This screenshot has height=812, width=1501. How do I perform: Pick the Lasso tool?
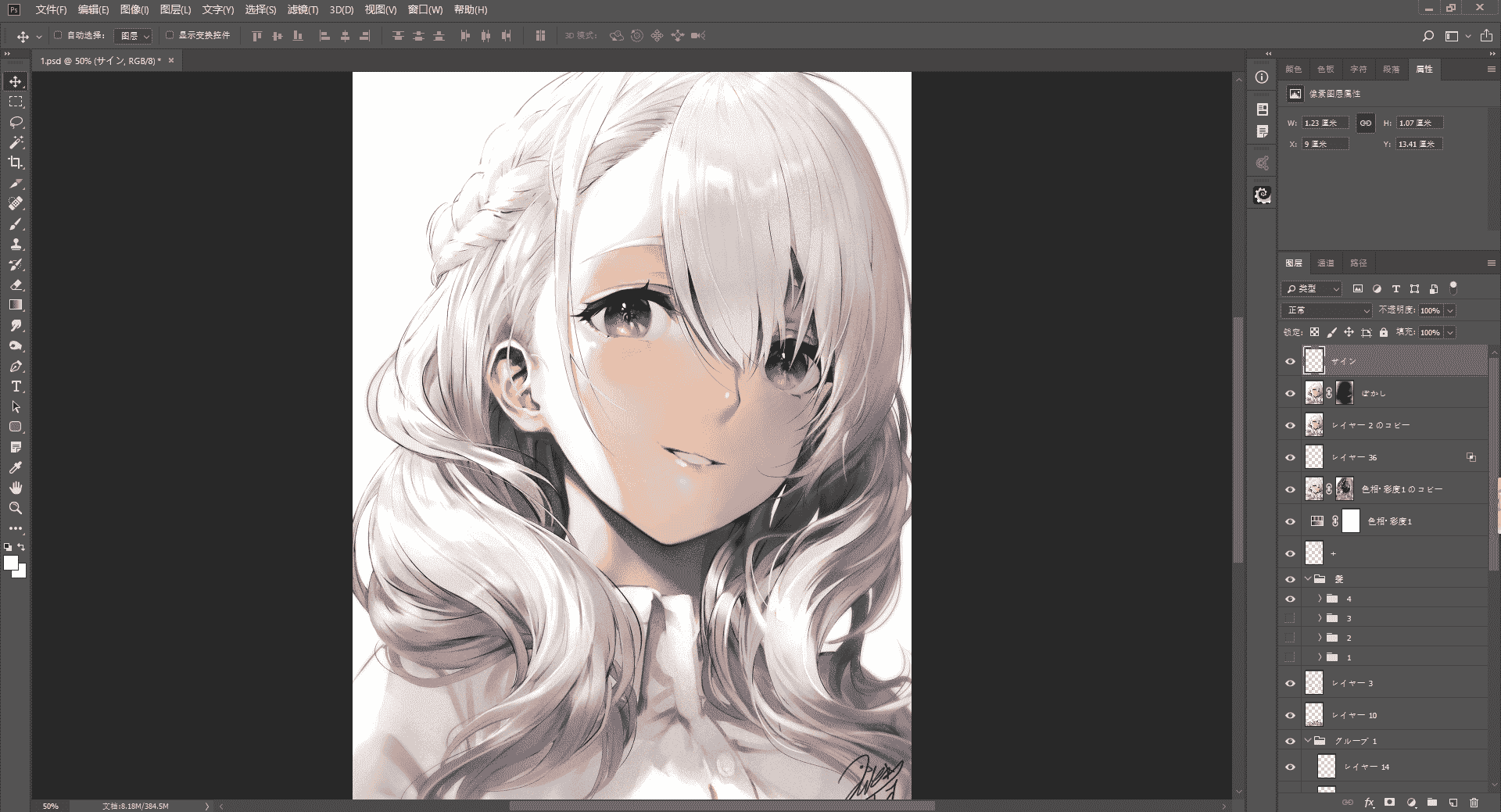click(16, 122)
